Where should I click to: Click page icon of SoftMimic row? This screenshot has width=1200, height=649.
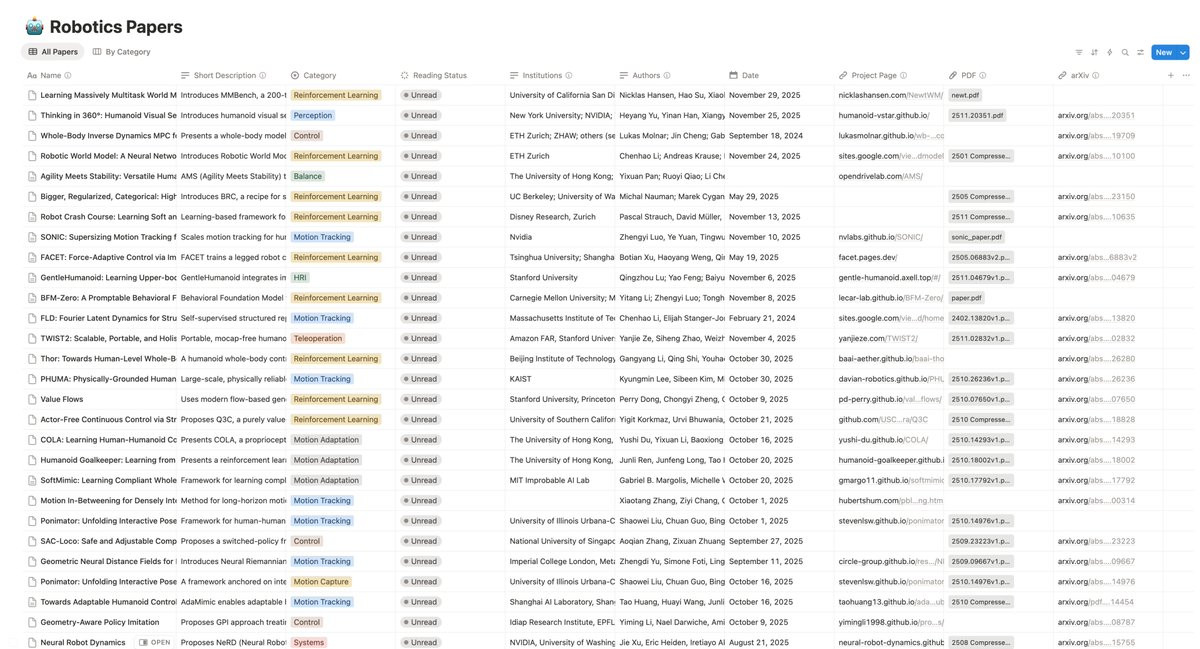click(x=32, y=480)
